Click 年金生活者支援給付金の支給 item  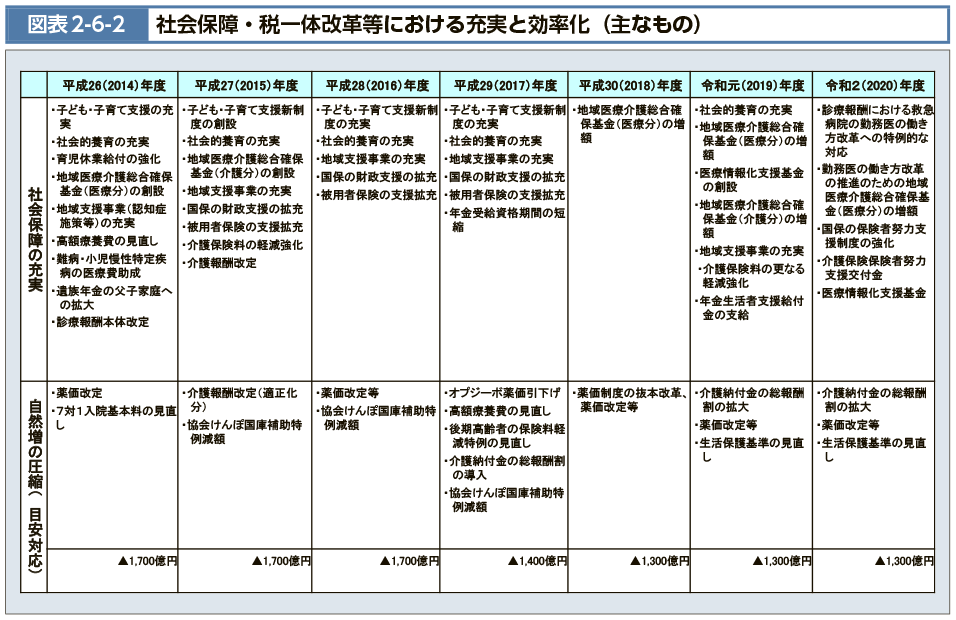point(752,307)
